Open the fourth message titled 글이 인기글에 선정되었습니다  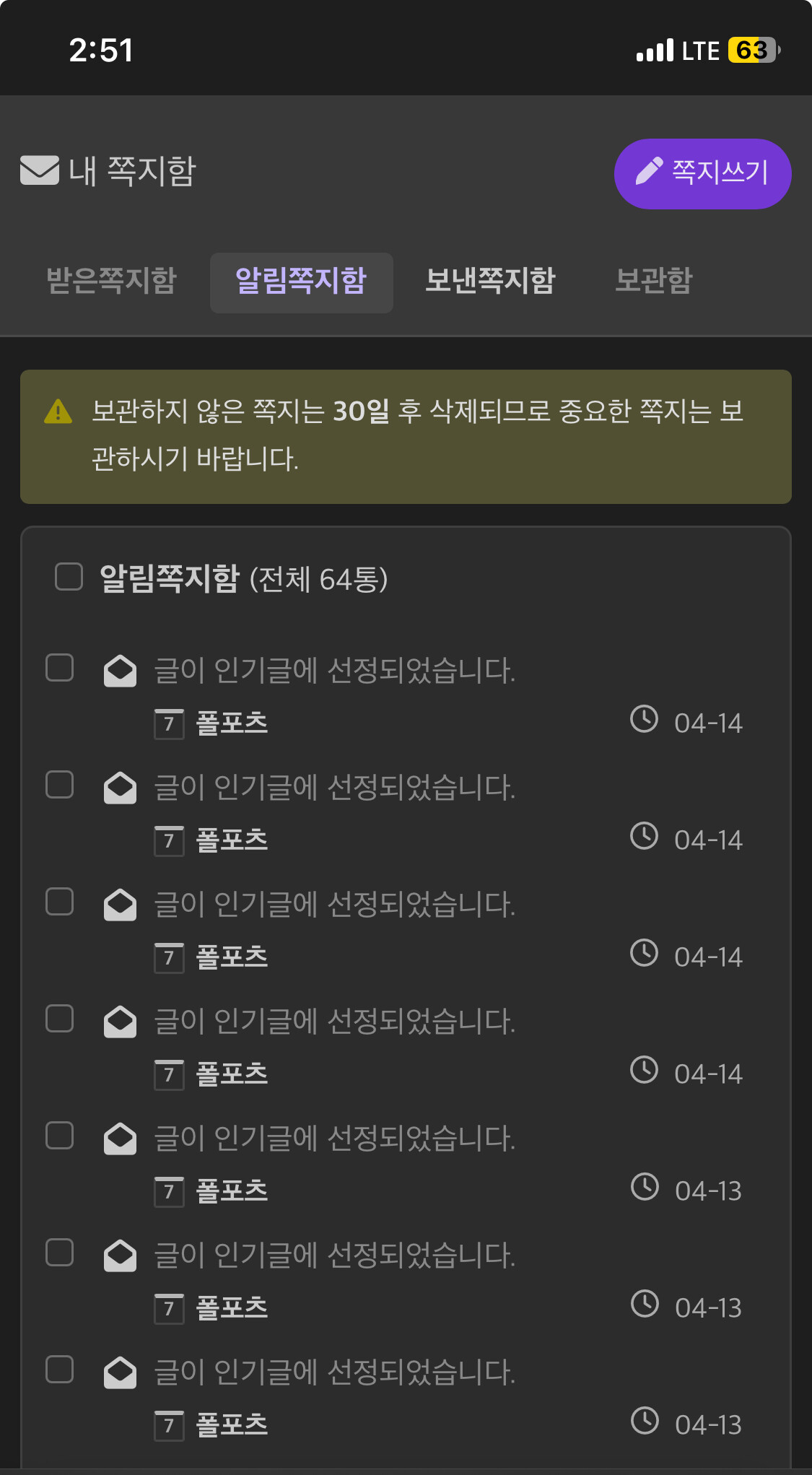click(x=334, y=1022)
